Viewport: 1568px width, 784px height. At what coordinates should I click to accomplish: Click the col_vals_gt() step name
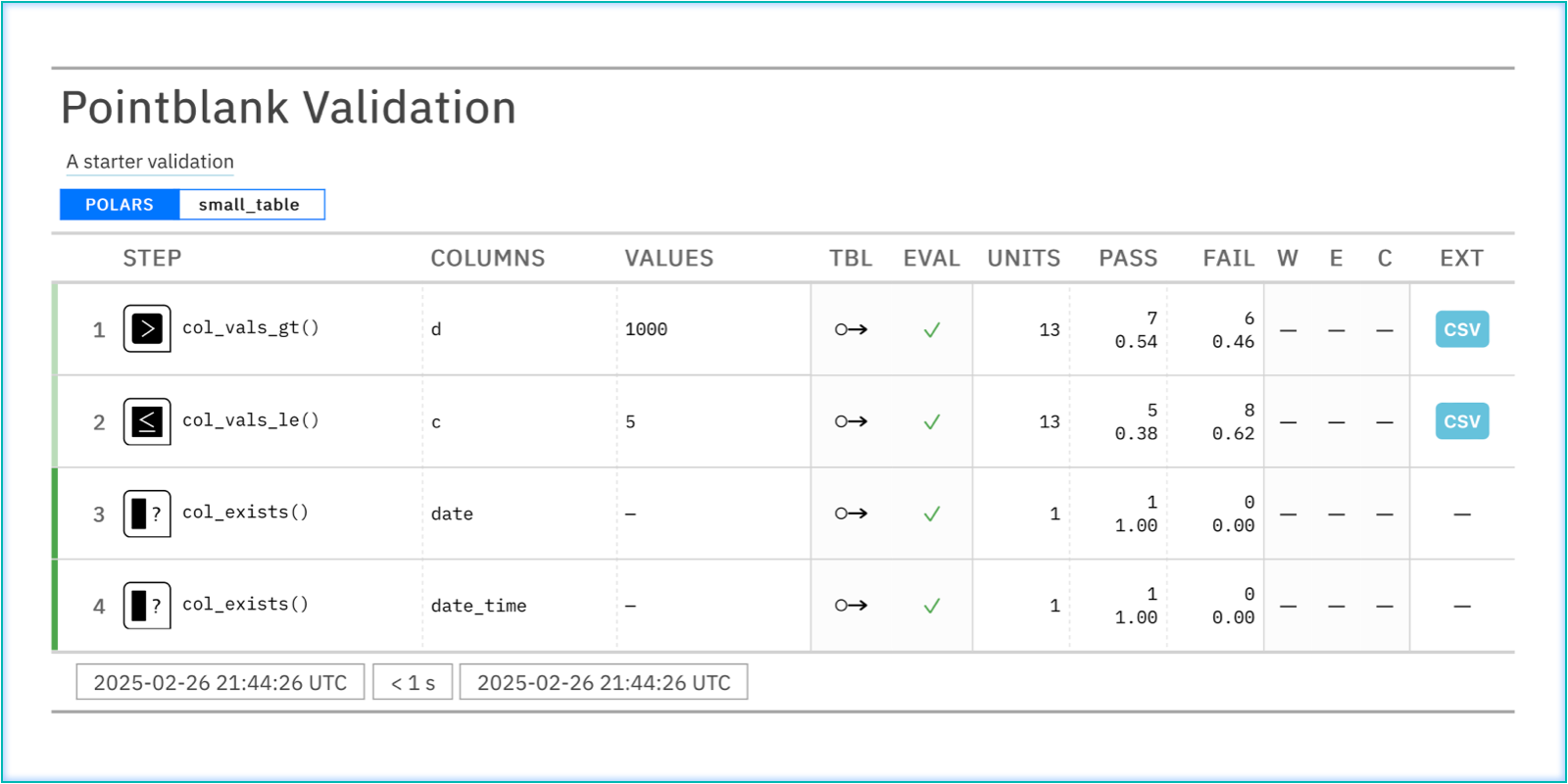[x=251, y=328]
